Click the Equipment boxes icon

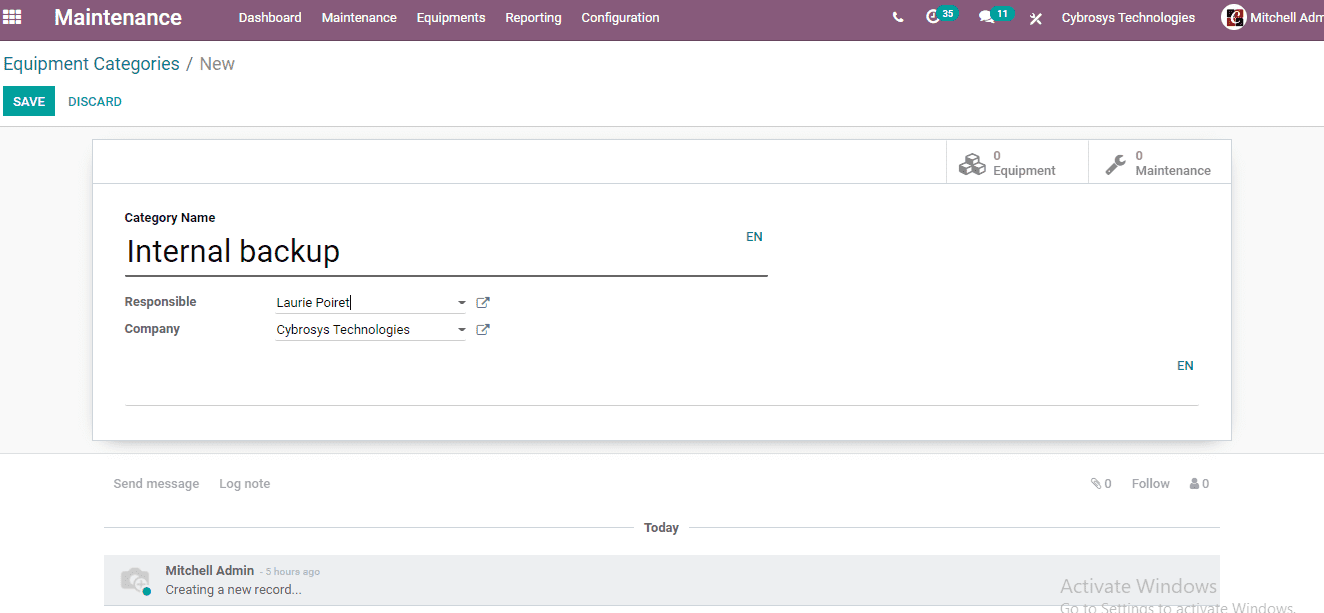pyautogui.click(x=972, y=164)
